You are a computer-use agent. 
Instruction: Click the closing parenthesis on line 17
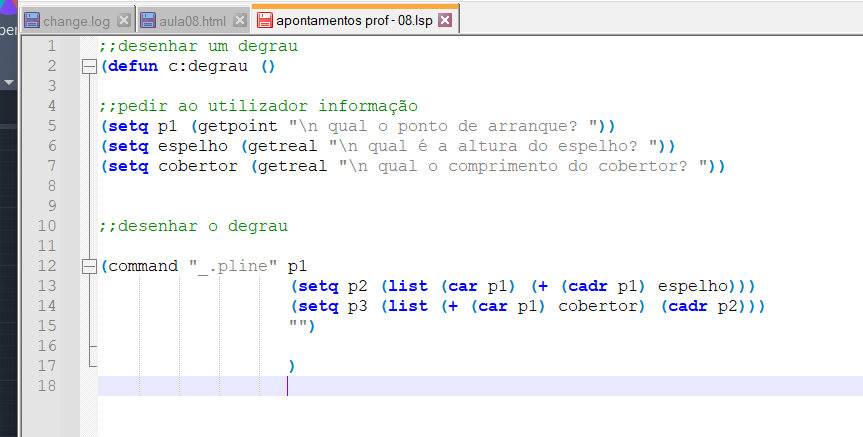click(292, 366)
